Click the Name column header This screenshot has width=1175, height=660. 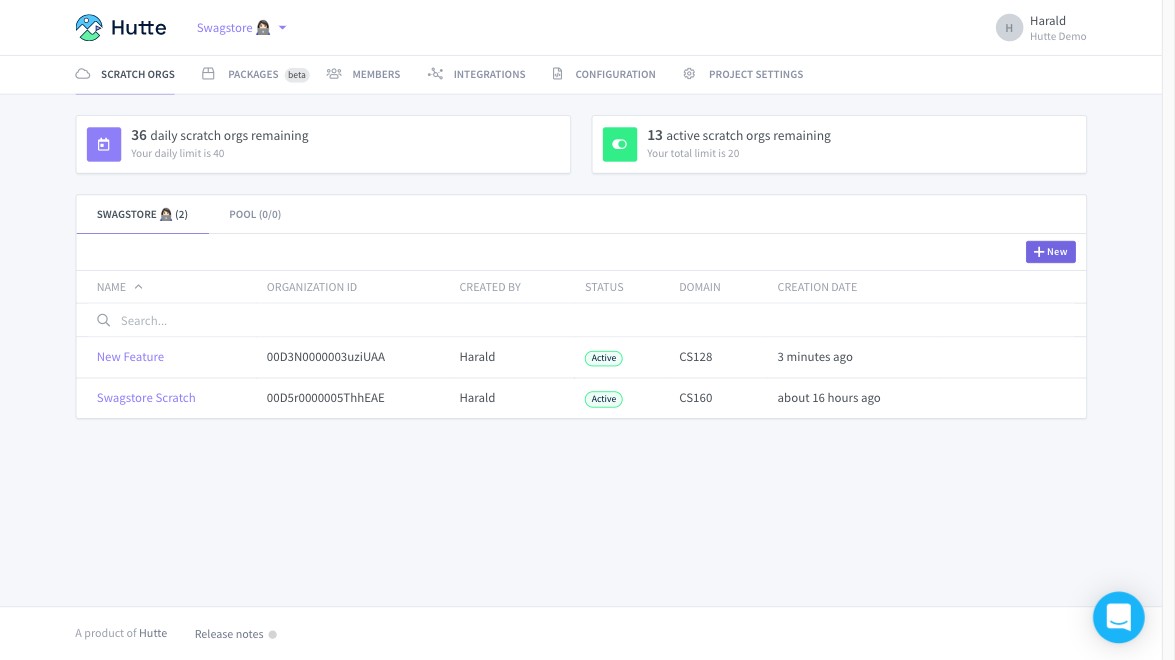pyautogui.click(x=112, y=287)
